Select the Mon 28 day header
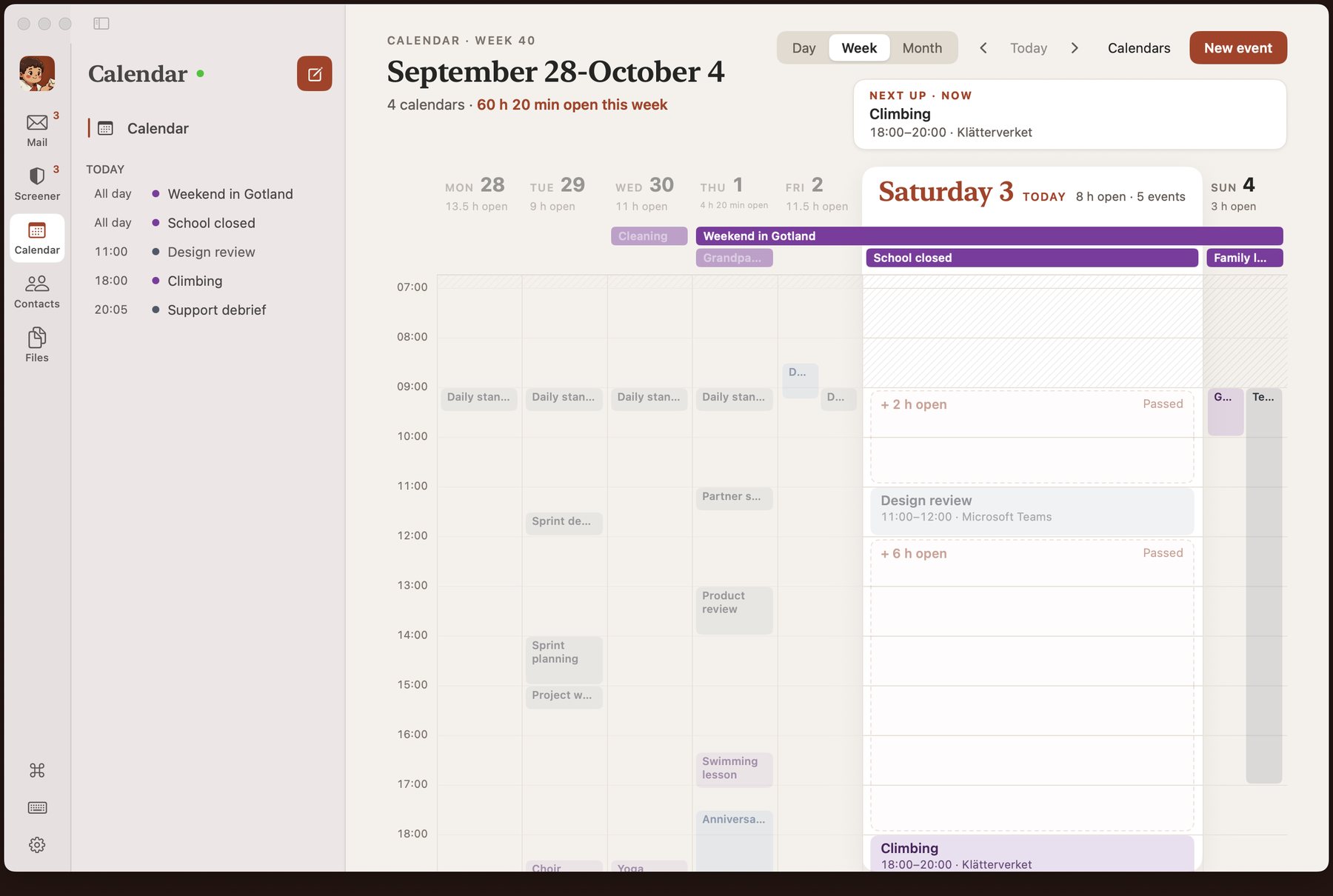This screenshot has height=896, width=1333. click(x=476, y=195)
